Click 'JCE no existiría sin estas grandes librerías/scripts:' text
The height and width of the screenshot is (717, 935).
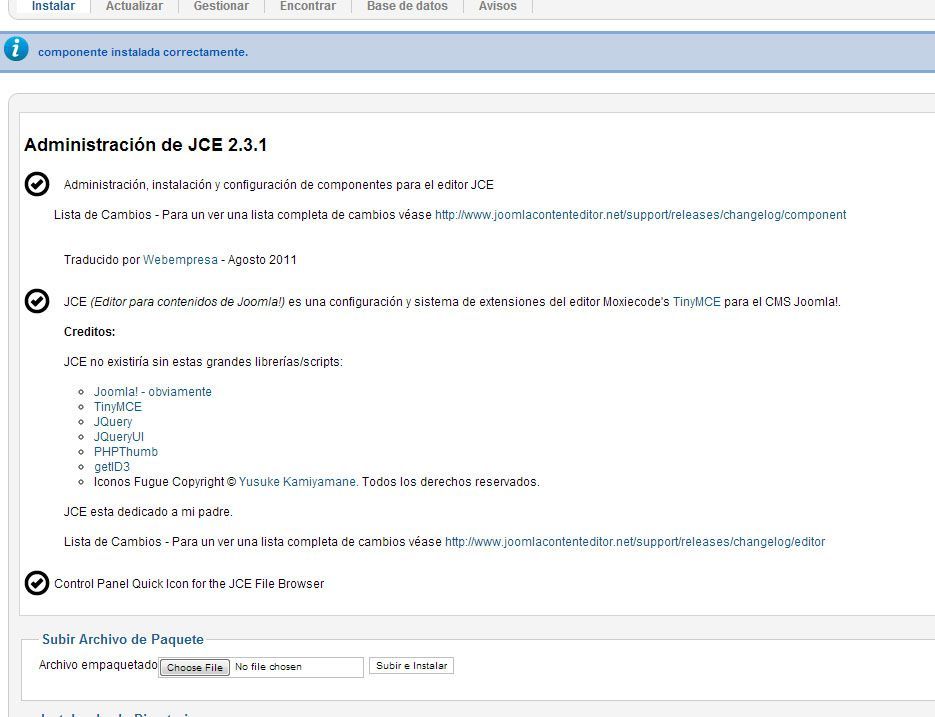click(x=203, y=361)
